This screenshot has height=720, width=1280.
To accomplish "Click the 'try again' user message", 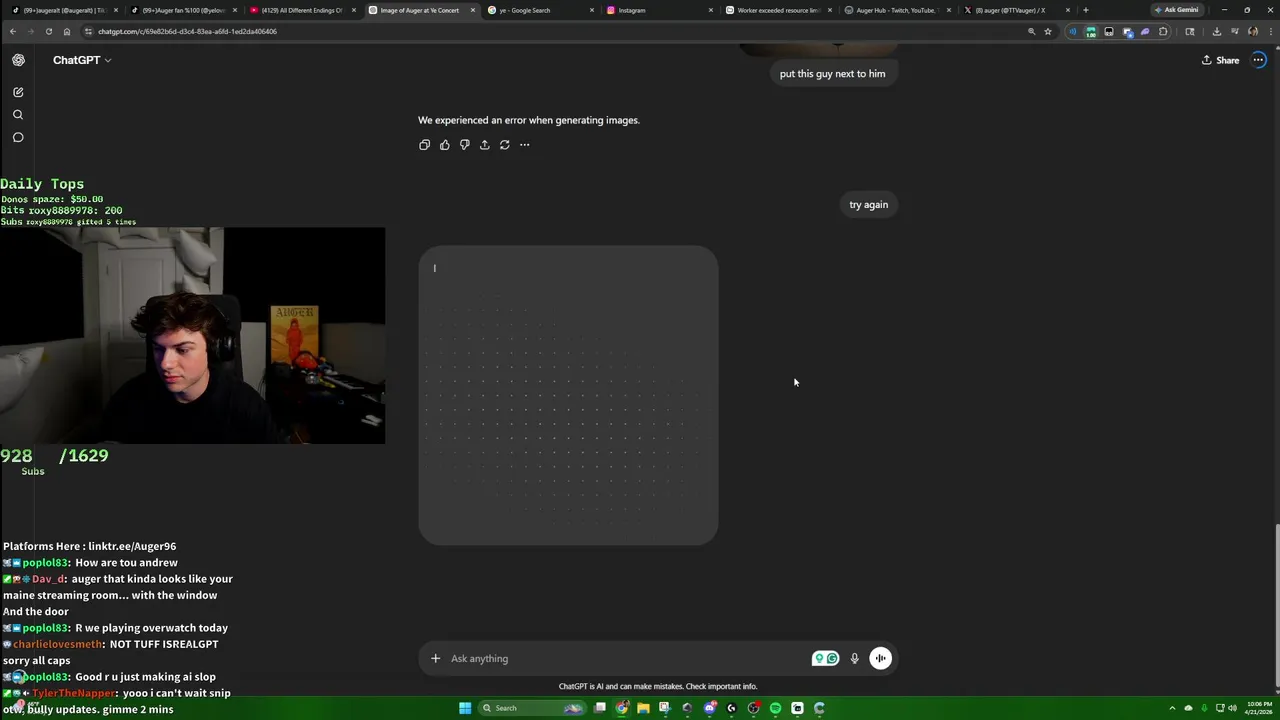I will pyautogui.click(x=868, y=205).
